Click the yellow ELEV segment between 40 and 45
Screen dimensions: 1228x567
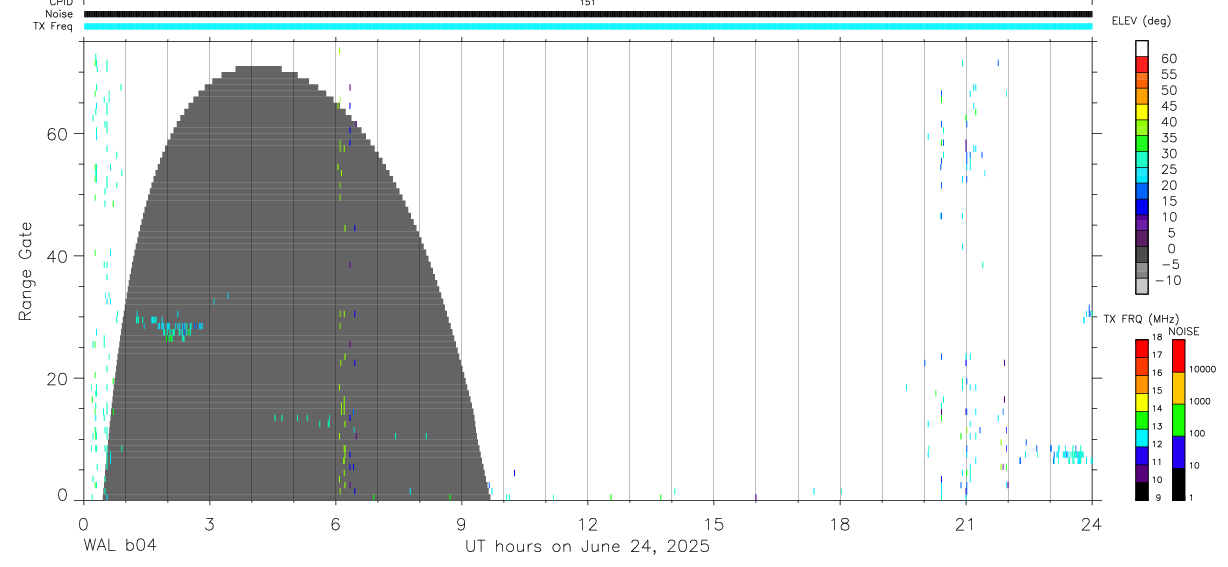[x=1142, y=113]
